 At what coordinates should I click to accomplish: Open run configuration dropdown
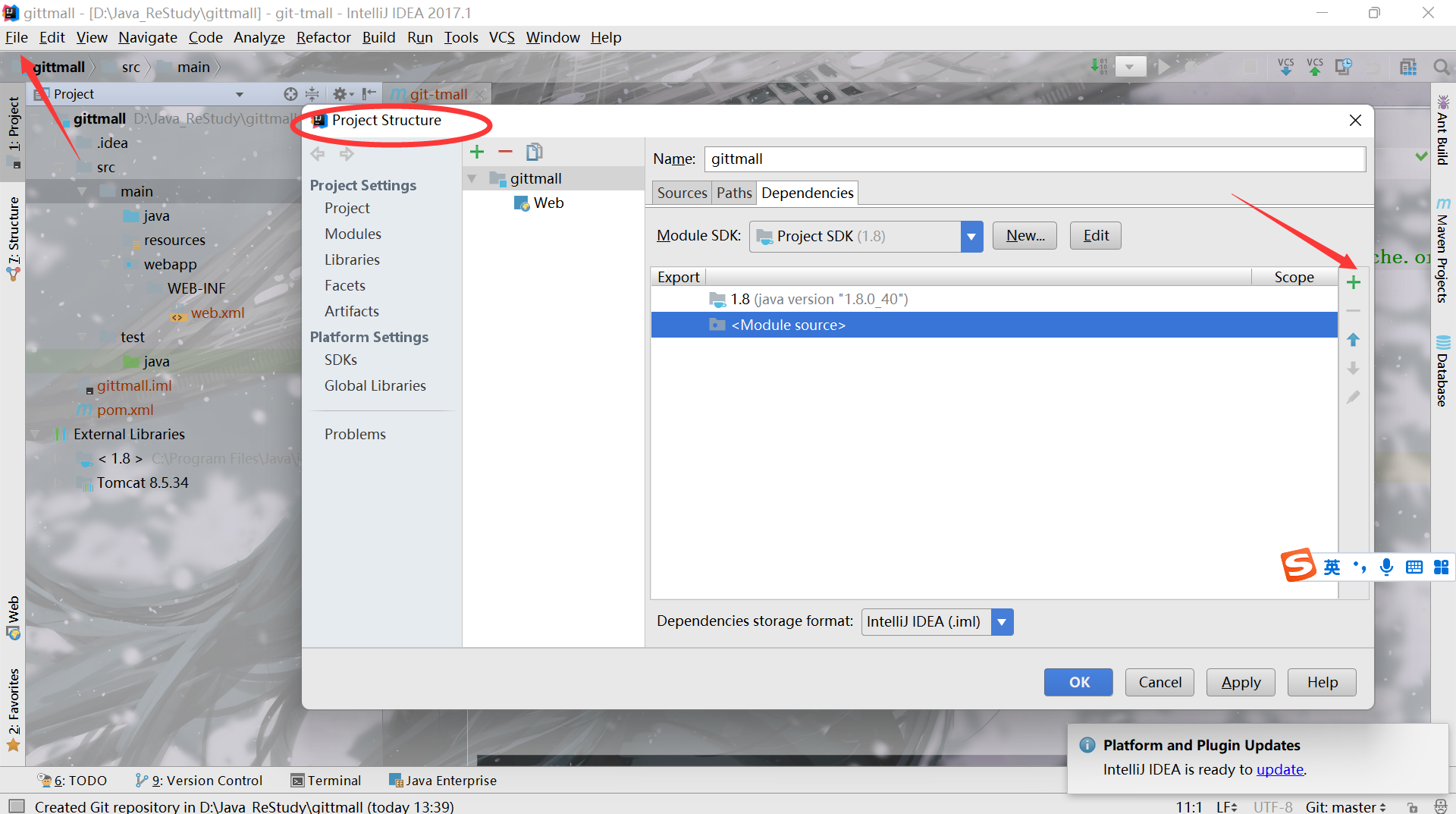coord(1130,67)
